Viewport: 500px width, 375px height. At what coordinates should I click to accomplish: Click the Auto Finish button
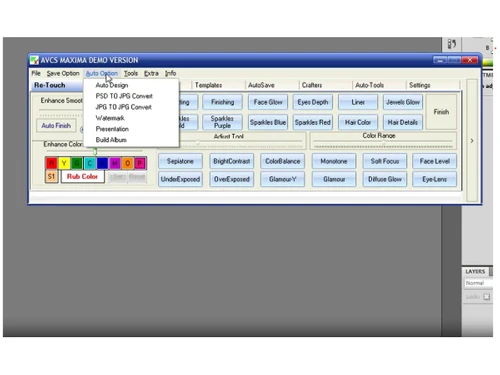56,126
